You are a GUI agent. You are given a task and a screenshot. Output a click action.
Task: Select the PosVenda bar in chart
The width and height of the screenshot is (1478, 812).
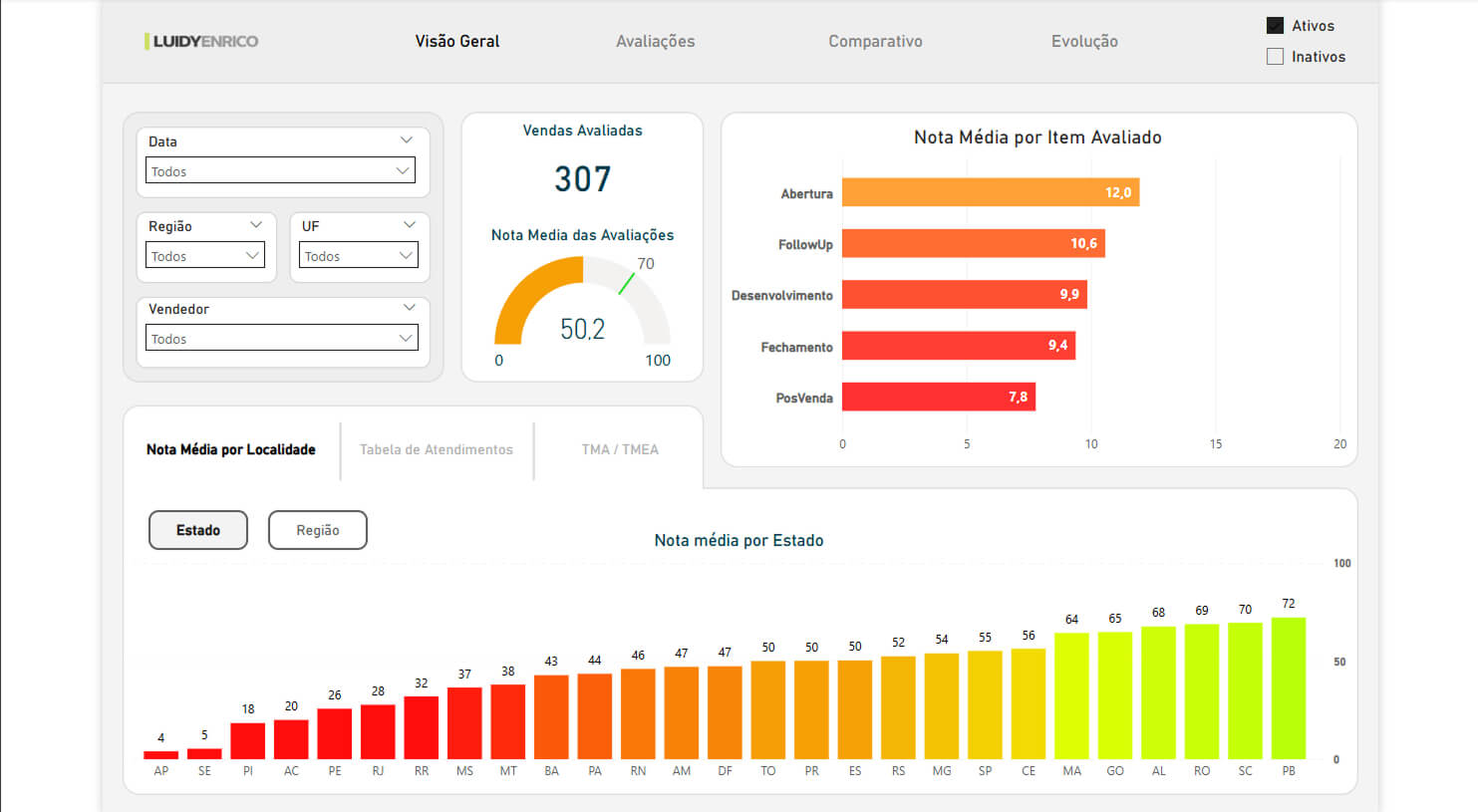point(938,397)
